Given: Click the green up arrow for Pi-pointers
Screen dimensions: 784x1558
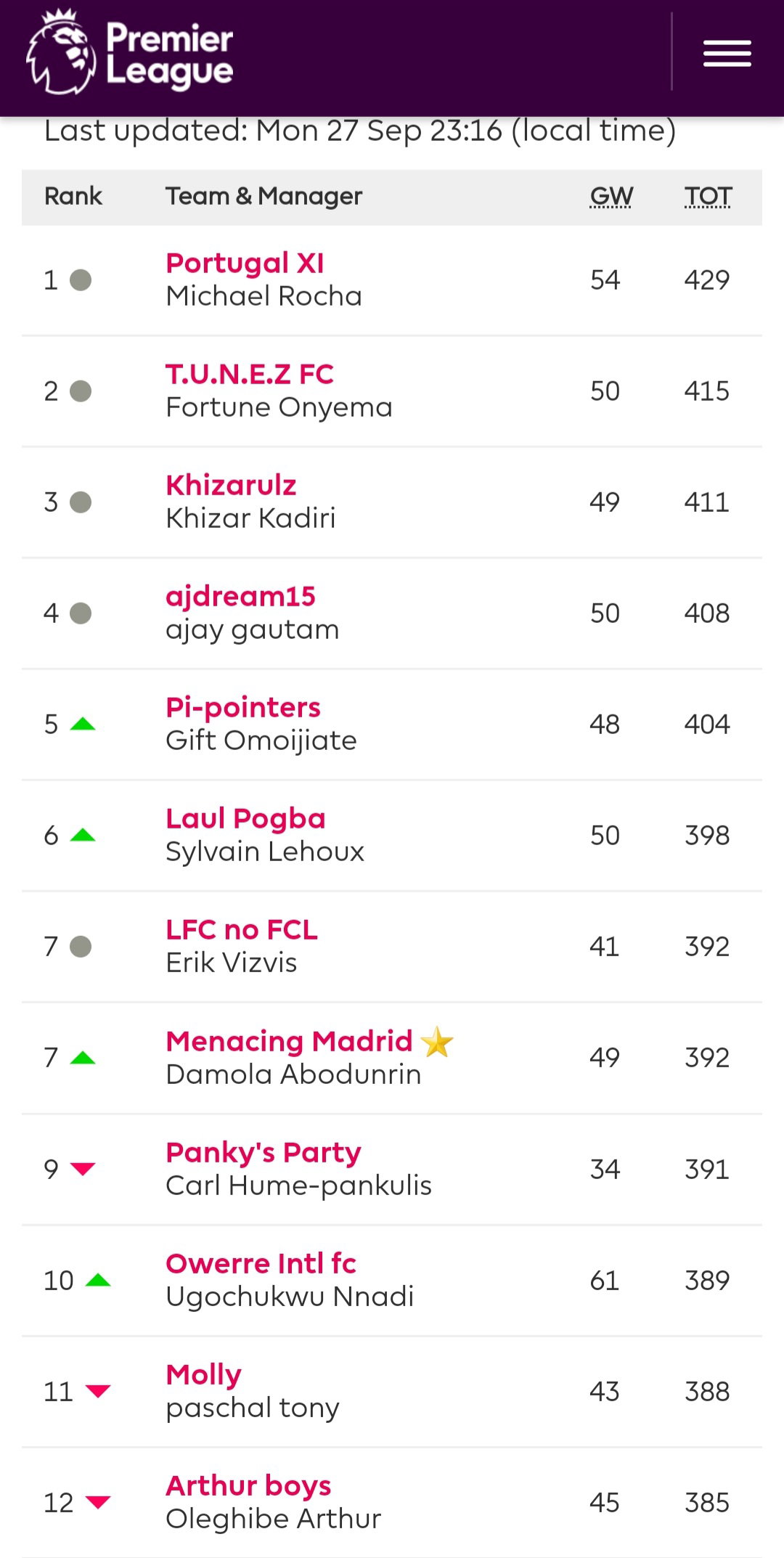Looking at the screenshot, I should (x=83, y=724).
